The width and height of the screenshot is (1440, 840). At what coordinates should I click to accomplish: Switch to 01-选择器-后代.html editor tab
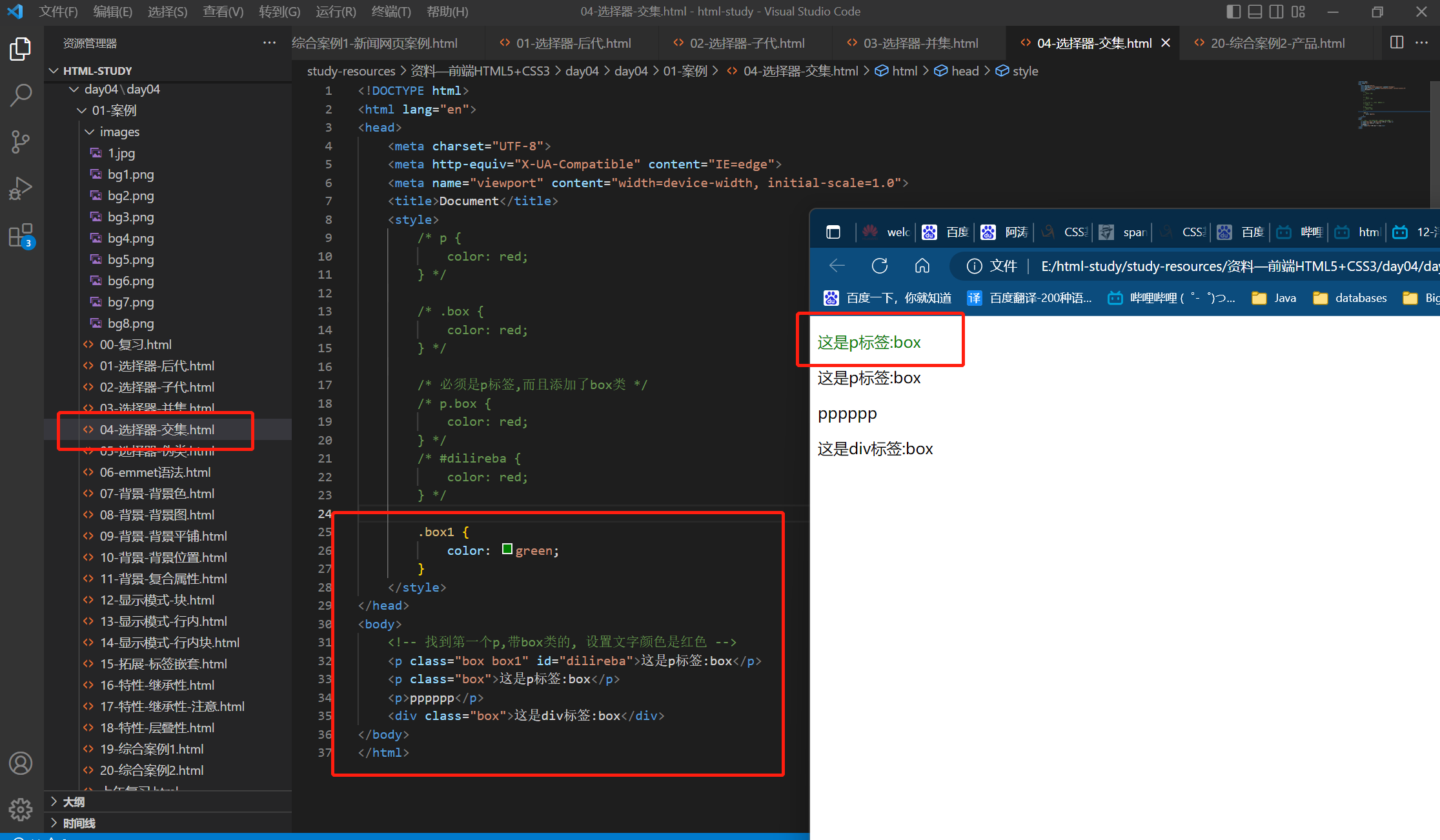[x=572, y=43]
